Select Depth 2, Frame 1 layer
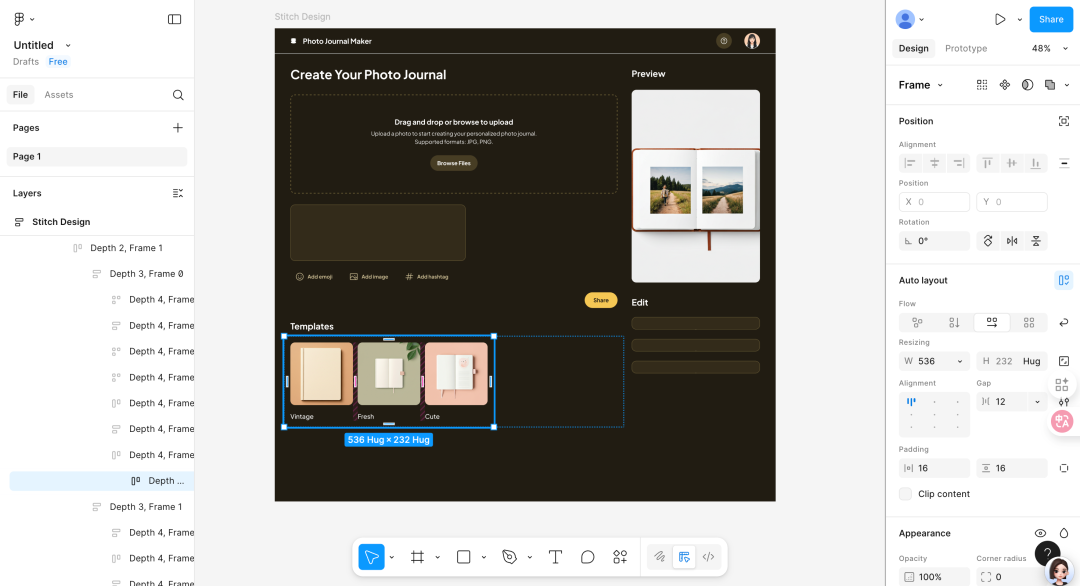 pos(126,248)
